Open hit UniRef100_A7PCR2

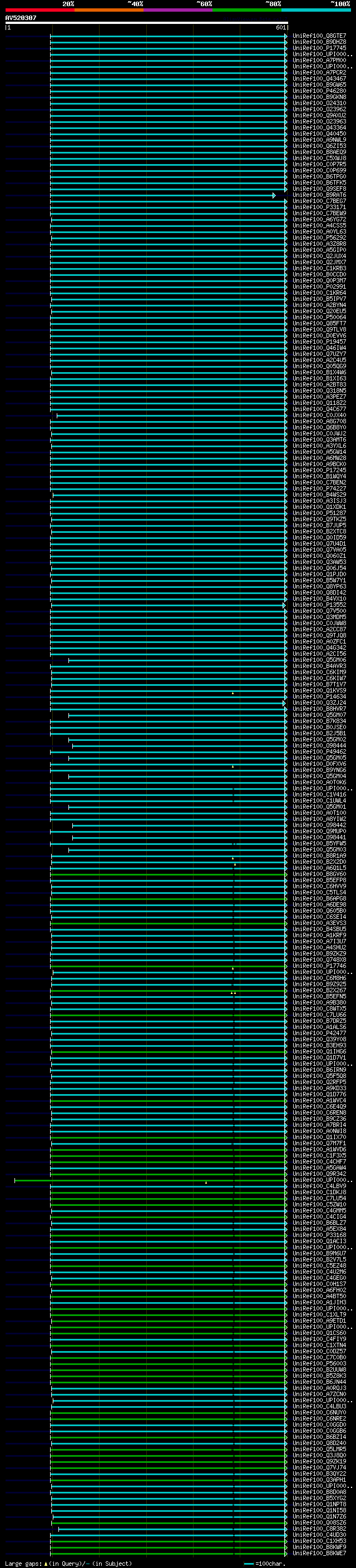pos(319,72)
